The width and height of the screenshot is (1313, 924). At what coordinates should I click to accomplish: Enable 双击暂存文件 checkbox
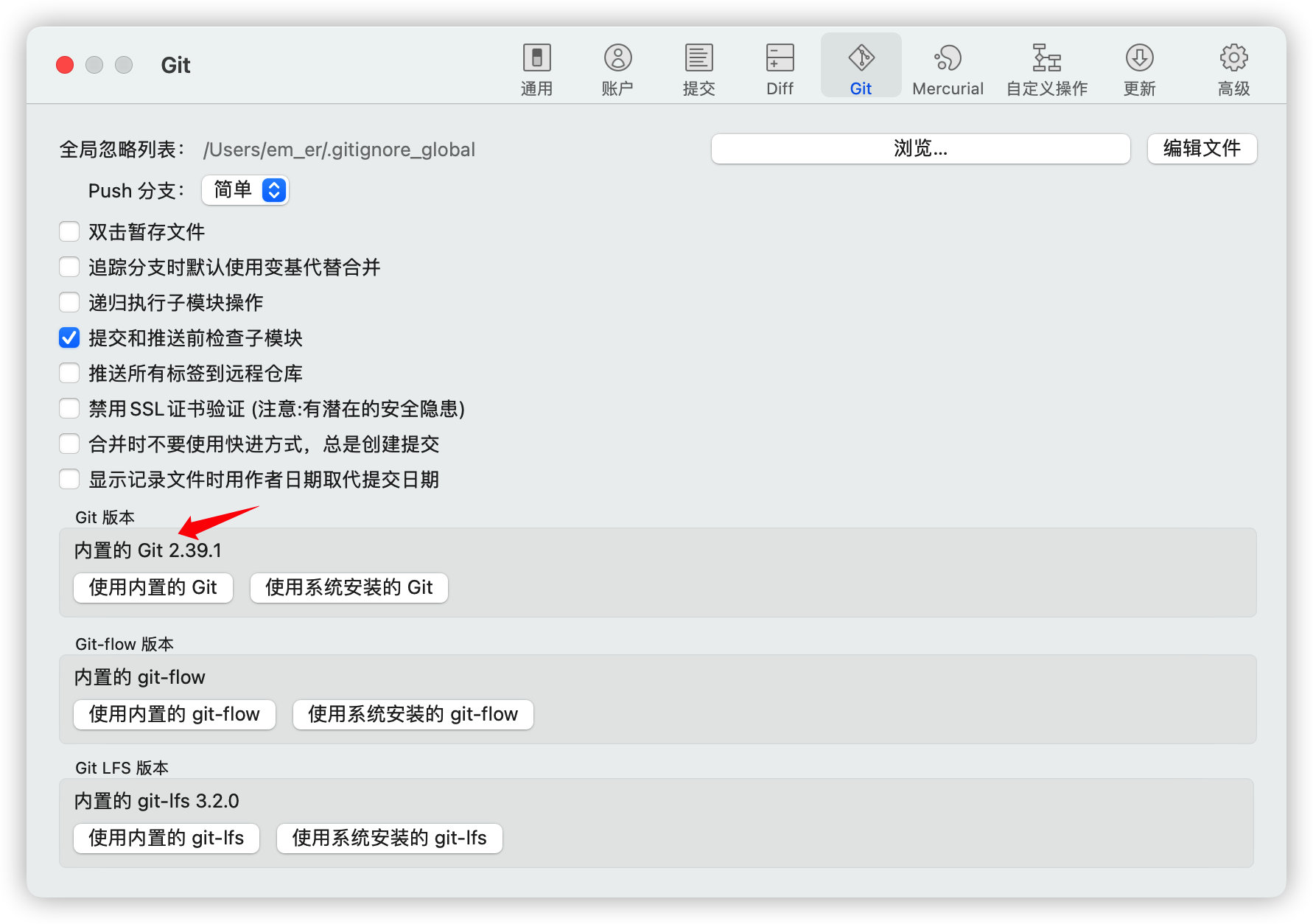[x=69, y=232]
